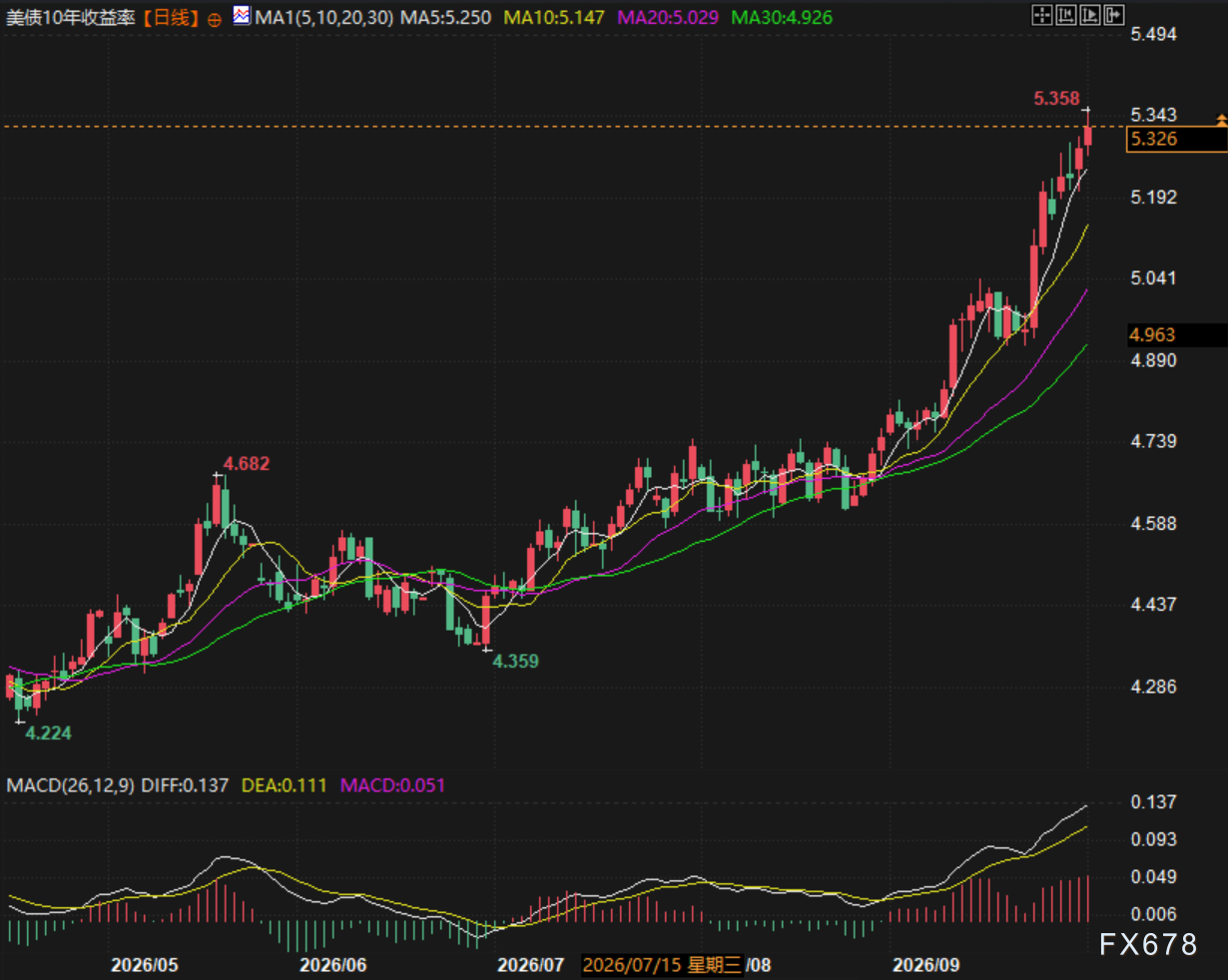The height and width of the screenshot is (980, 1228).
Task: Click the MA5:5.250 legend value
Action: [445, 18]
